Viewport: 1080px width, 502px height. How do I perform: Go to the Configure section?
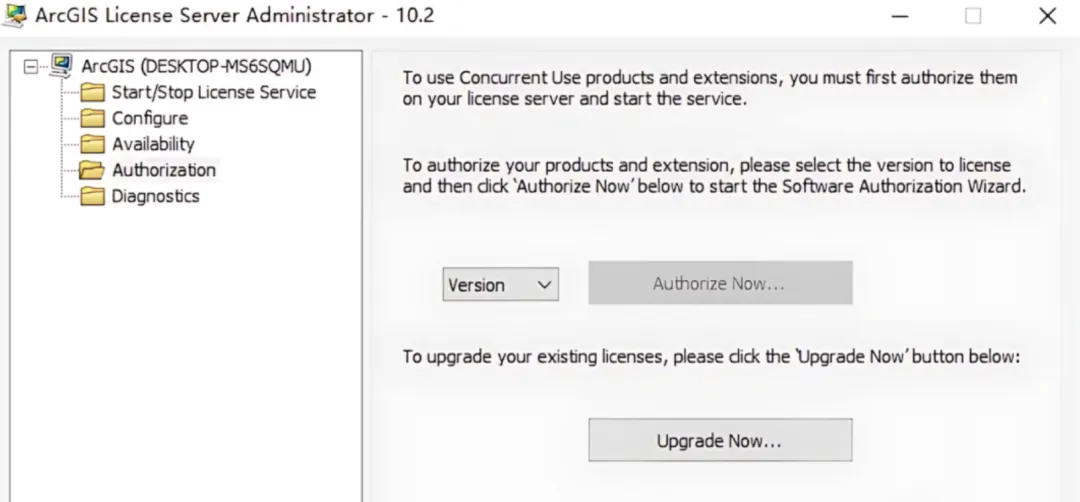pyautogui.click(x=149, y=118)
